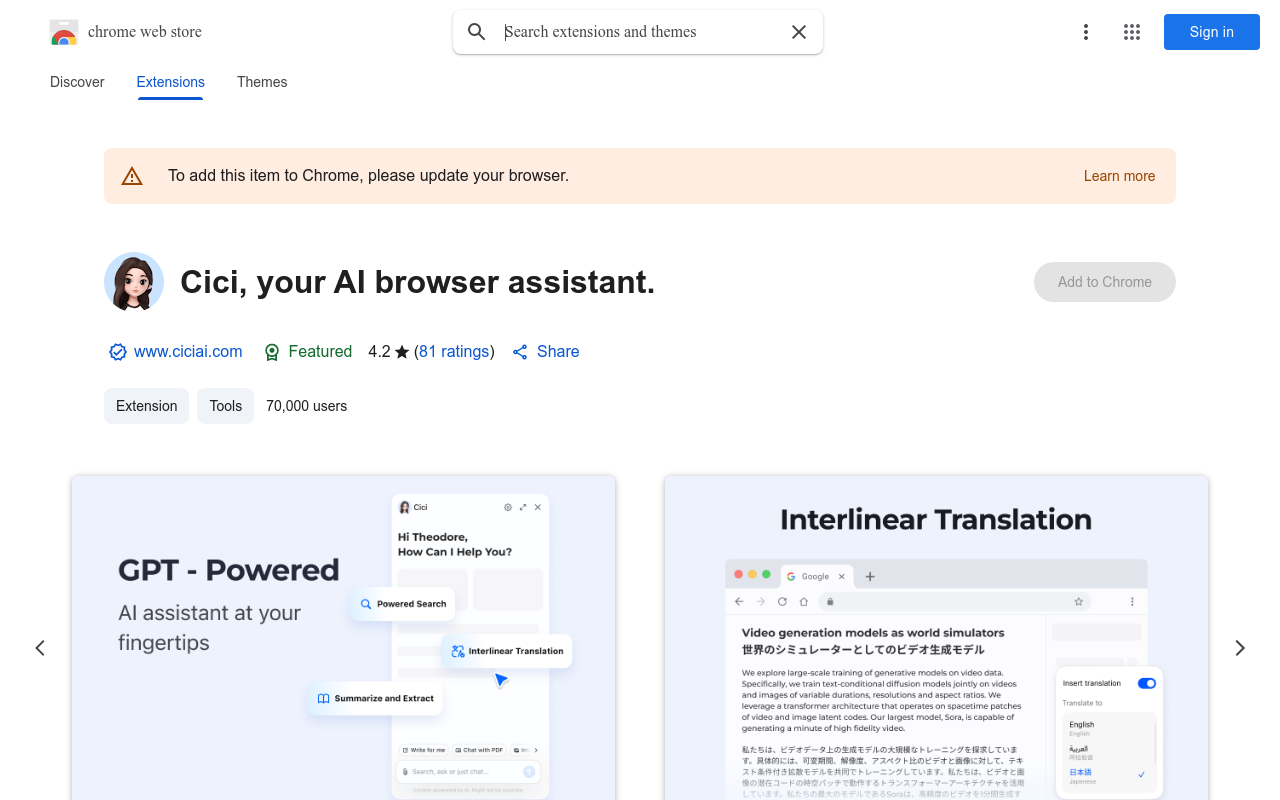The width and height of the screenshot is (1280, 800).
Task: Visit the www.ciciai.com link
Action: (188, 352)
